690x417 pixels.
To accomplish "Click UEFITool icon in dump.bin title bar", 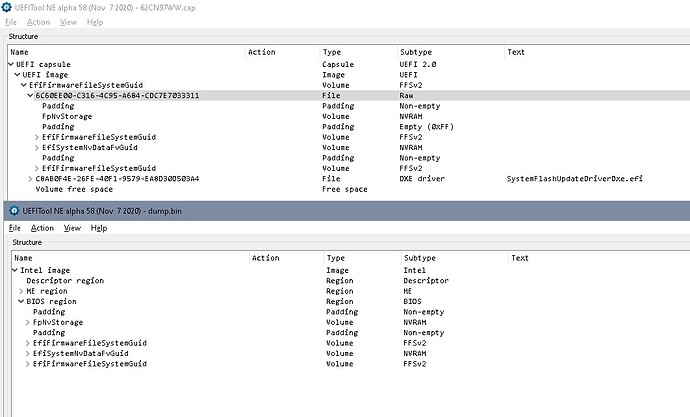I will (x=8, y=211).
